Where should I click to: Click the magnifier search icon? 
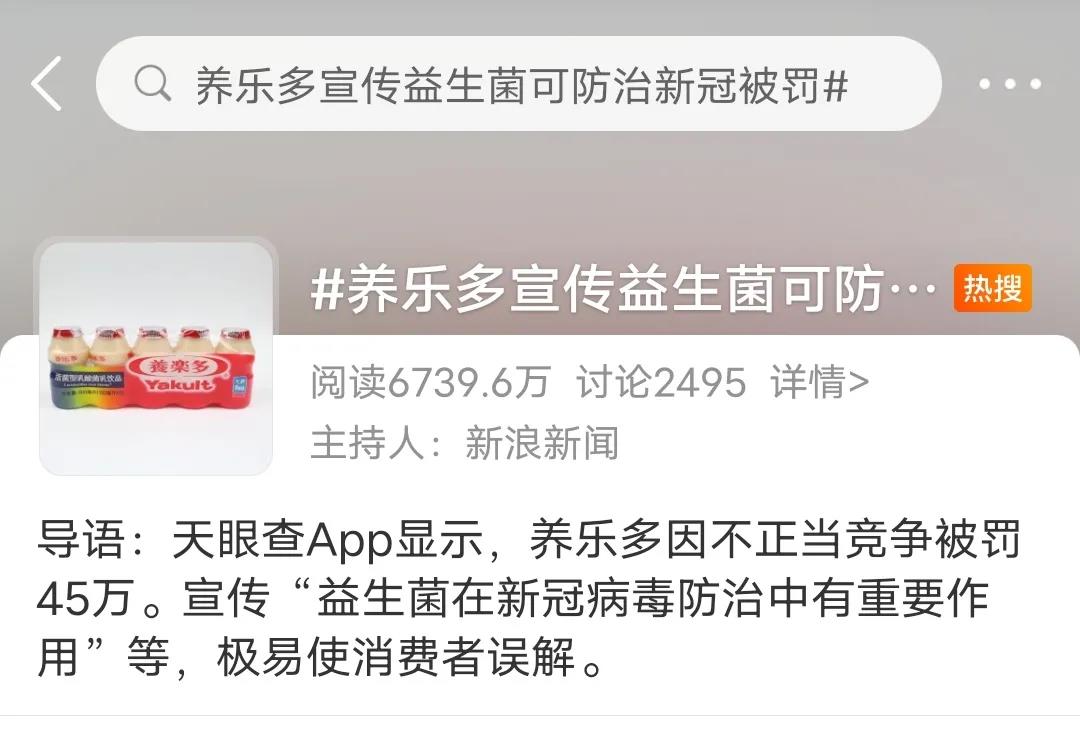152,84
